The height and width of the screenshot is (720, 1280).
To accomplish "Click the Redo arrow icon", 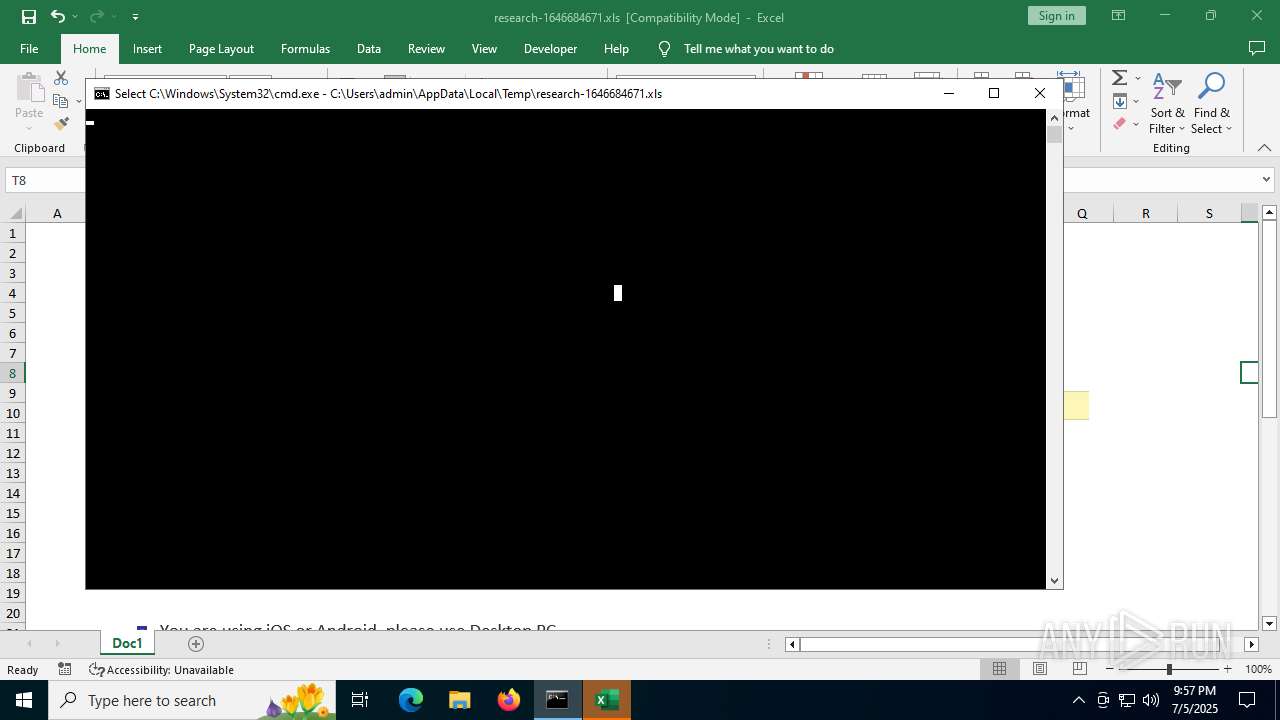I will (96, 16).
